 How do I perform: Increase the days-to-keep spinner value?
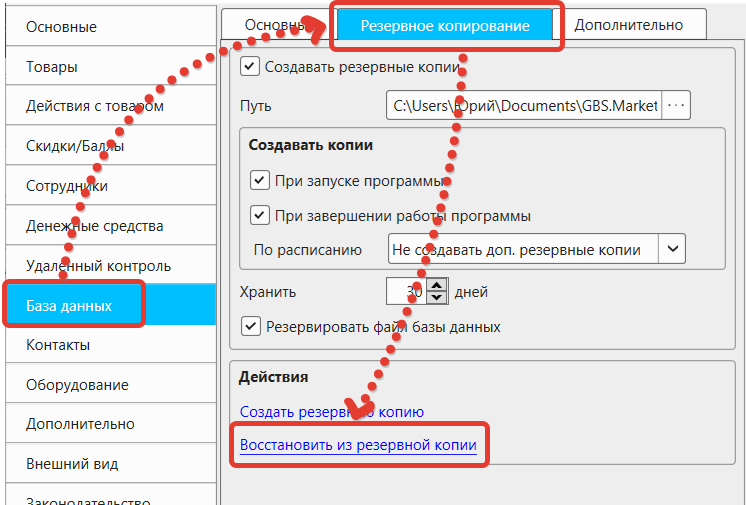[x=437, y=286]
